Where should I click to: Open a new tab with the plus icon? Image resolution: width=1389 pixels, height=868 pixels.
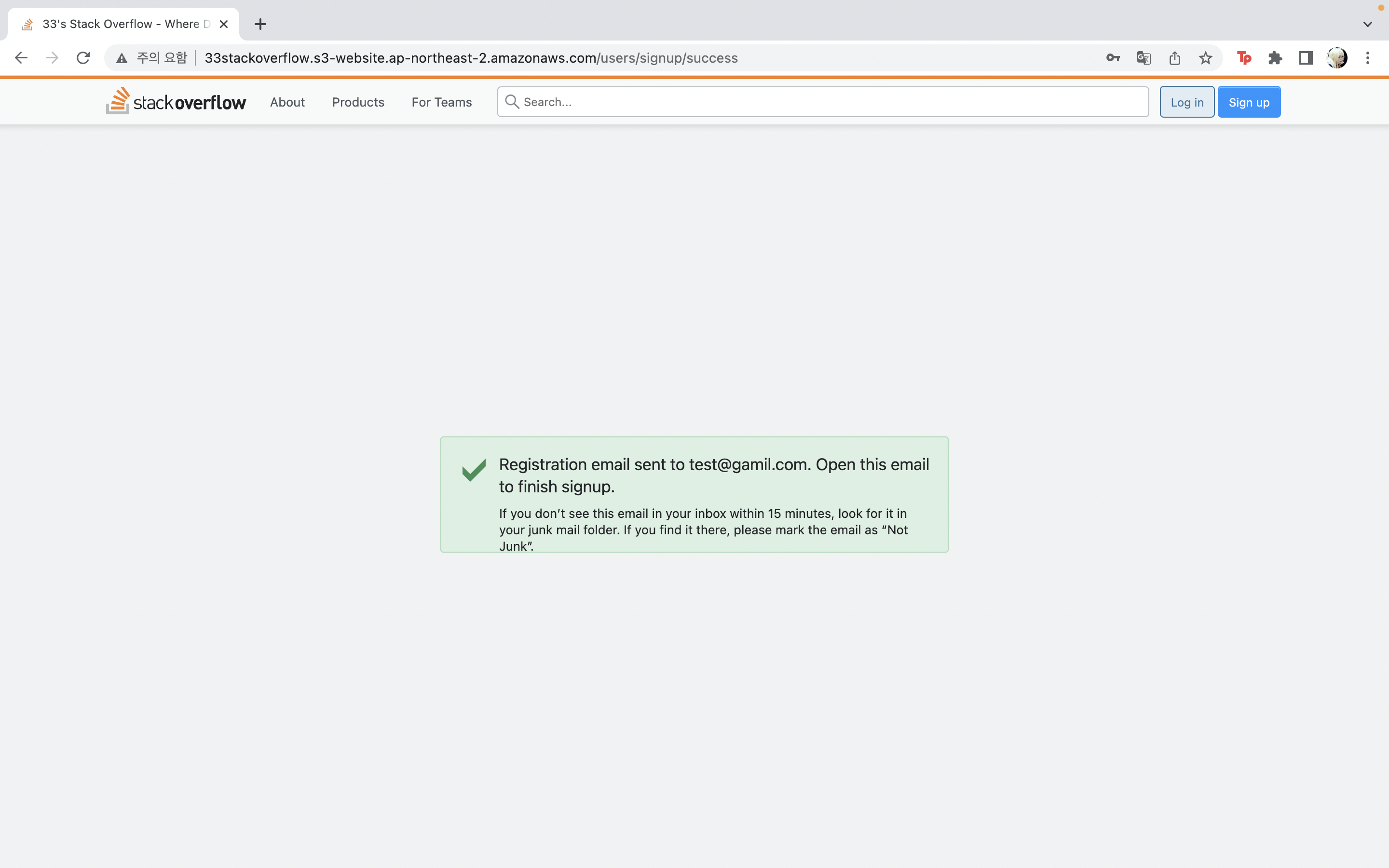pos(260,24)
